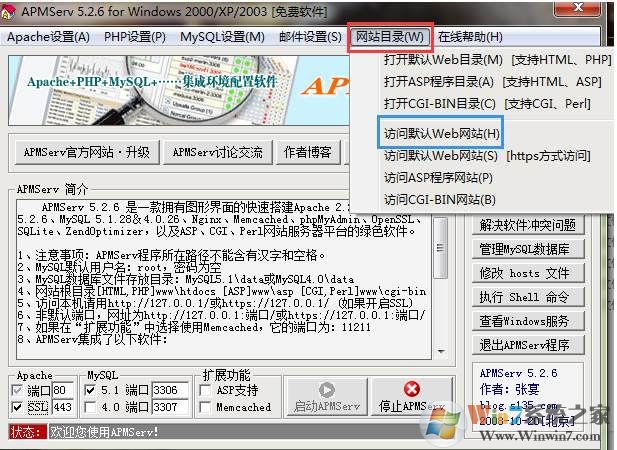The image size is (617, 450).
Task: Open the 作者博客 button
Action: (x=308, y=152)
